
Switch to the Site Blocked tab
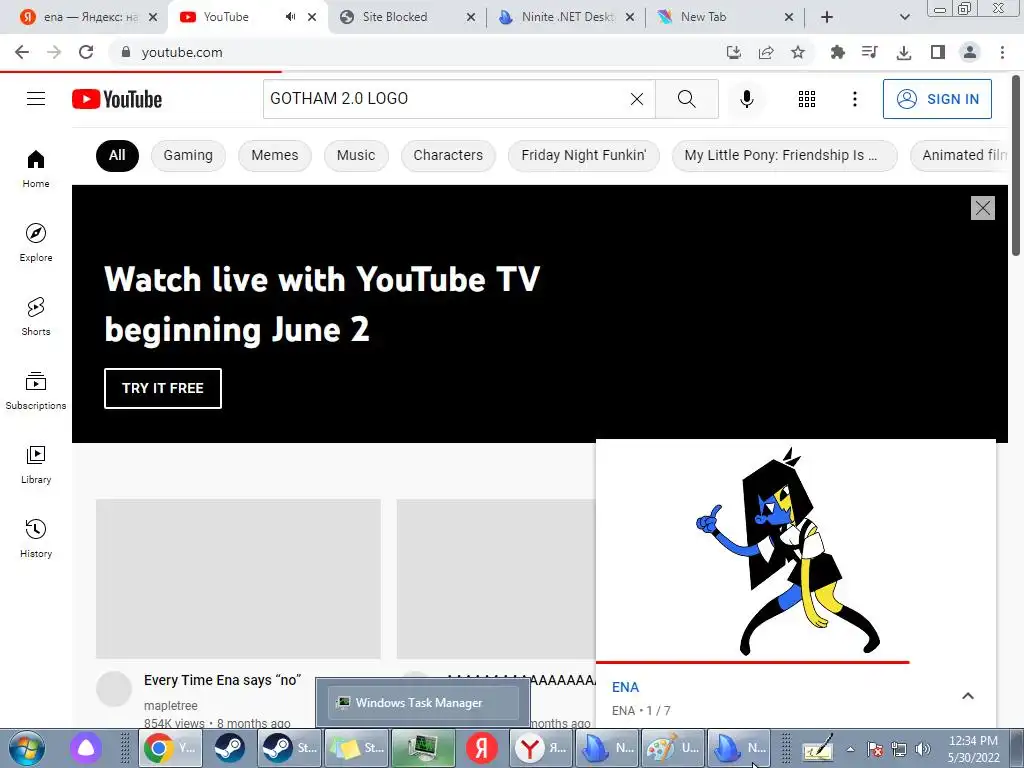(x=408, y=17)
